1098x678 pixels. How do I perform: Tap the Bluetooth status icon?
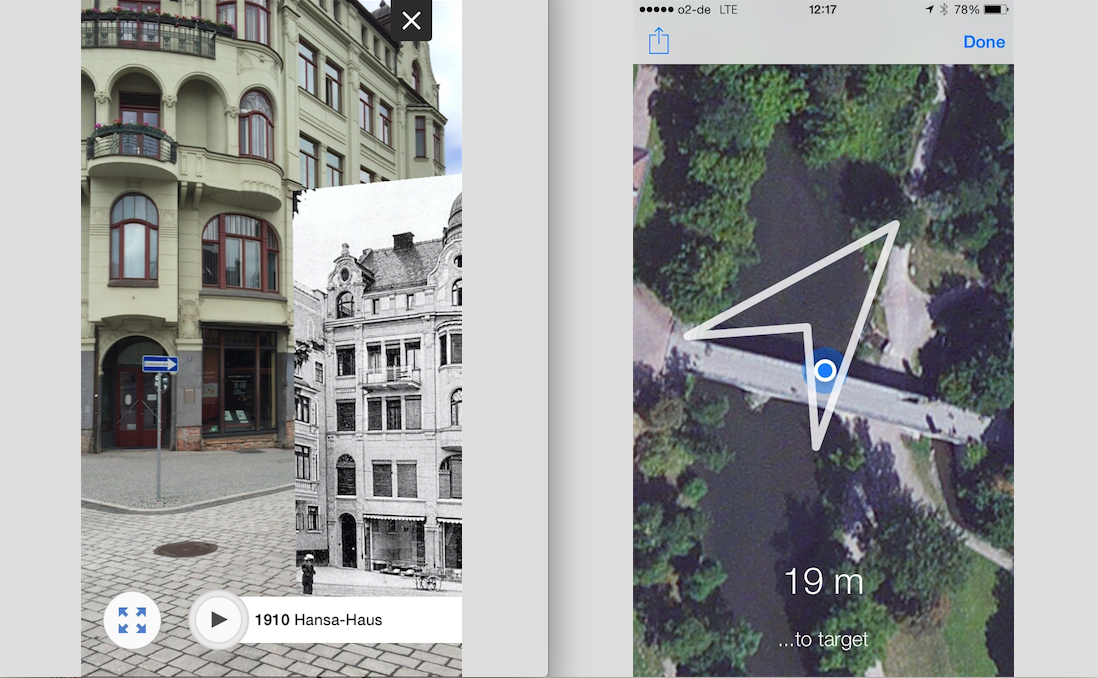tap(943, 9)
